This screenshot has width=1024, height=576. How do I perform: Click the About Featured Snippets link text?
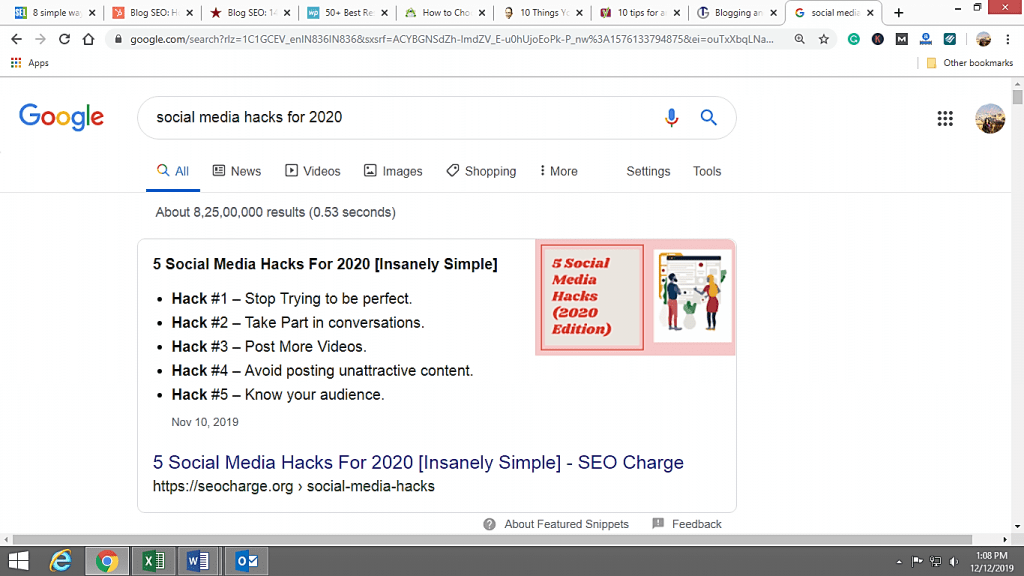pos(566,524)
